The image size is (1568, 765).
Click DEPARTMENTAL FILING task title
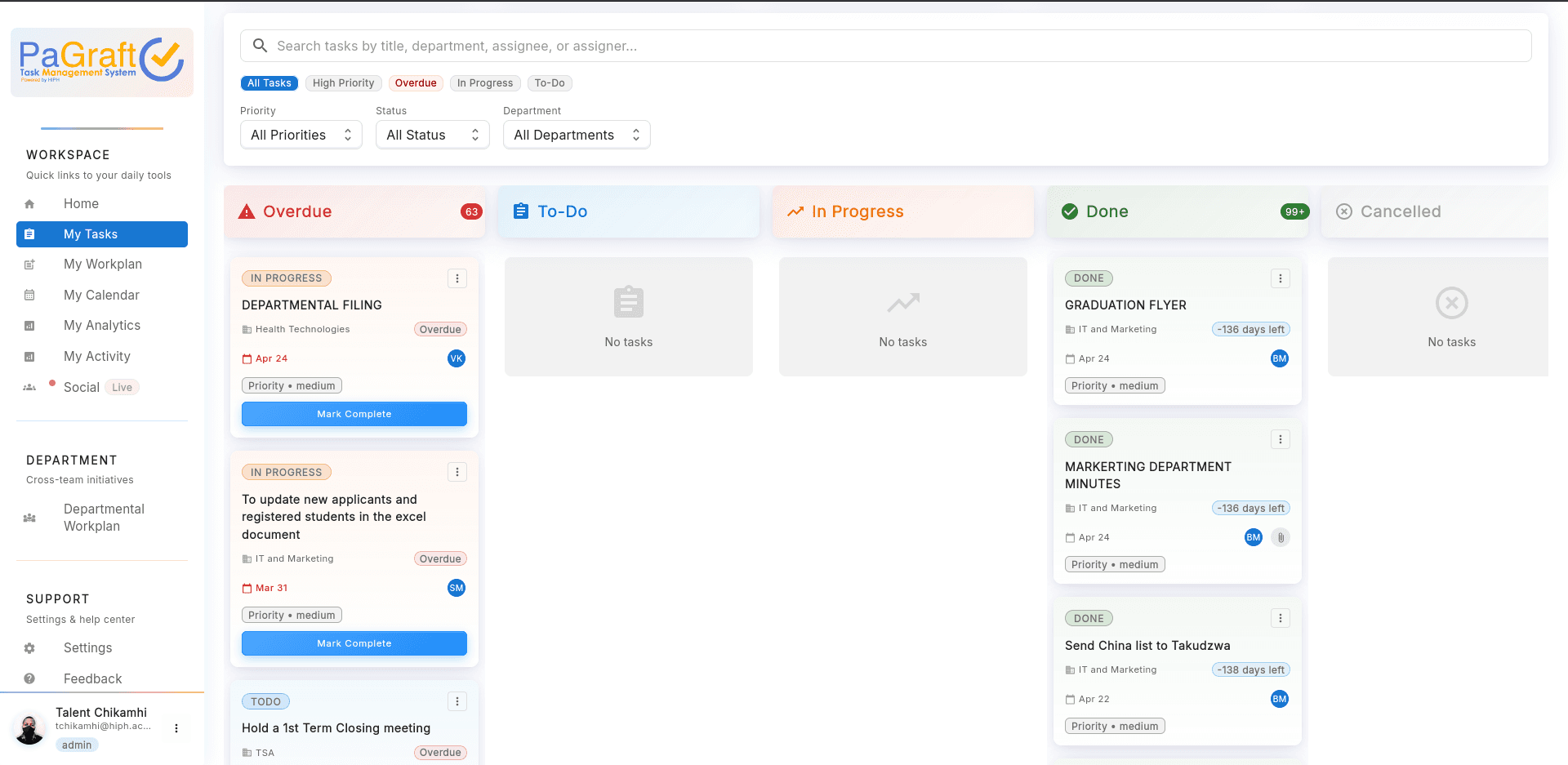point(312,305)
